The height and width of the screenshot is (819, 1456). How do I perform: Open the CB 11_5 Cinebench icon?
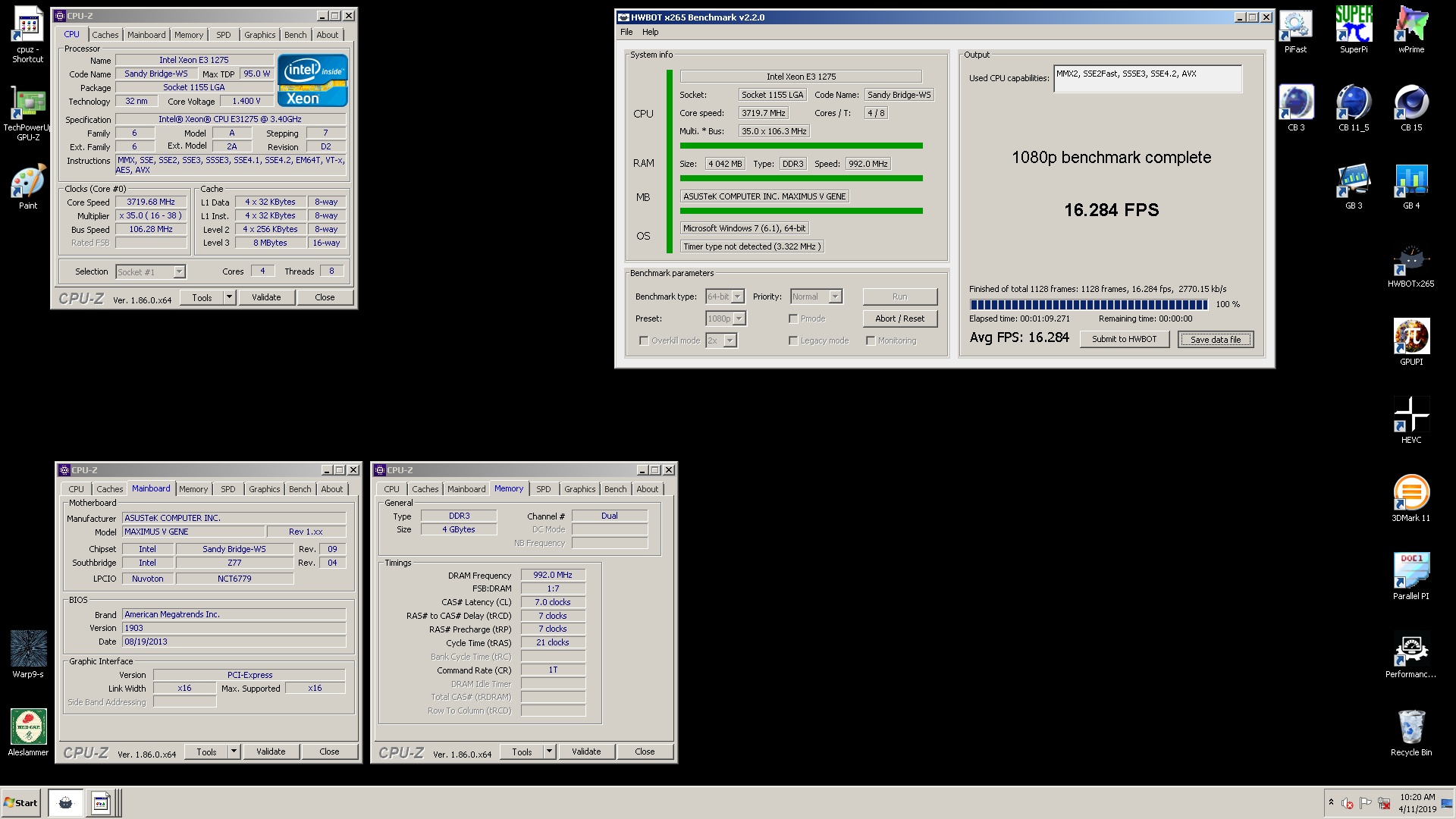pyautogui.click(x=1354, y=108)
